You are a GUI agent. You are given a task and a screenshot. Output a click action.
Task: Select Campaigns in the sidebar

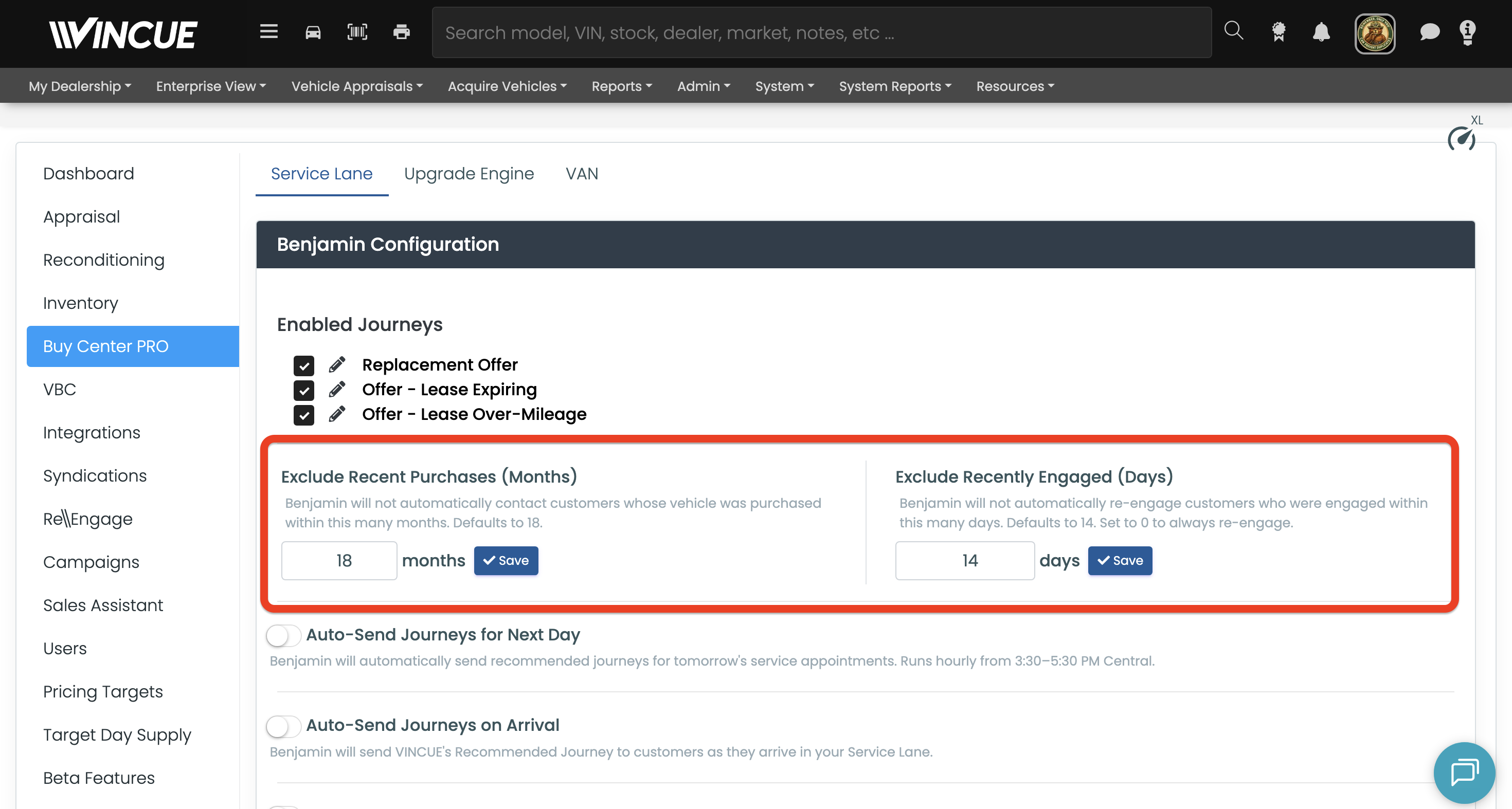[x=133, y=562]
